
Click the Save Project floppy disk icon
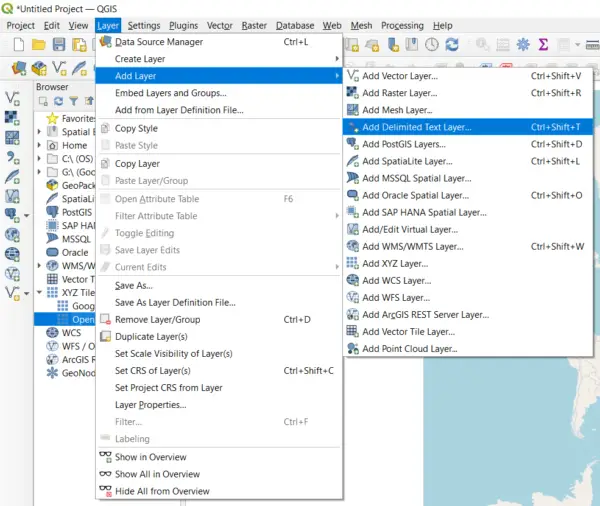[x=59, y=44]
